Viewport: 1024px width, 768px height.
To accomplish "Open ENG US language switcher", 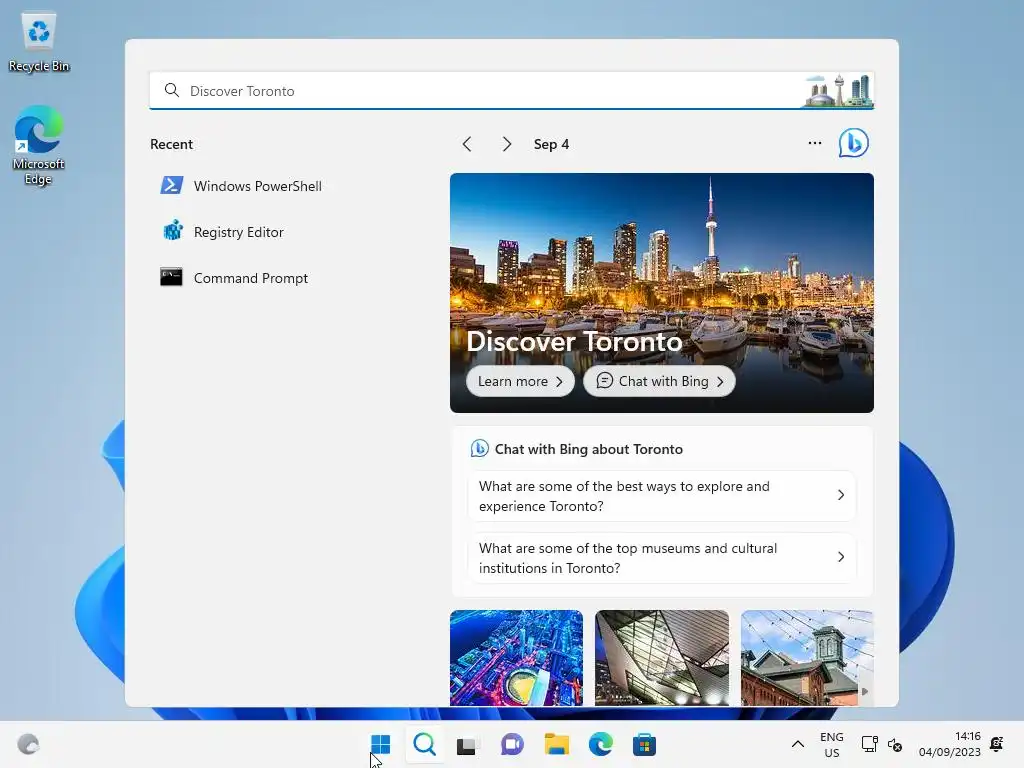I will 831,744.
